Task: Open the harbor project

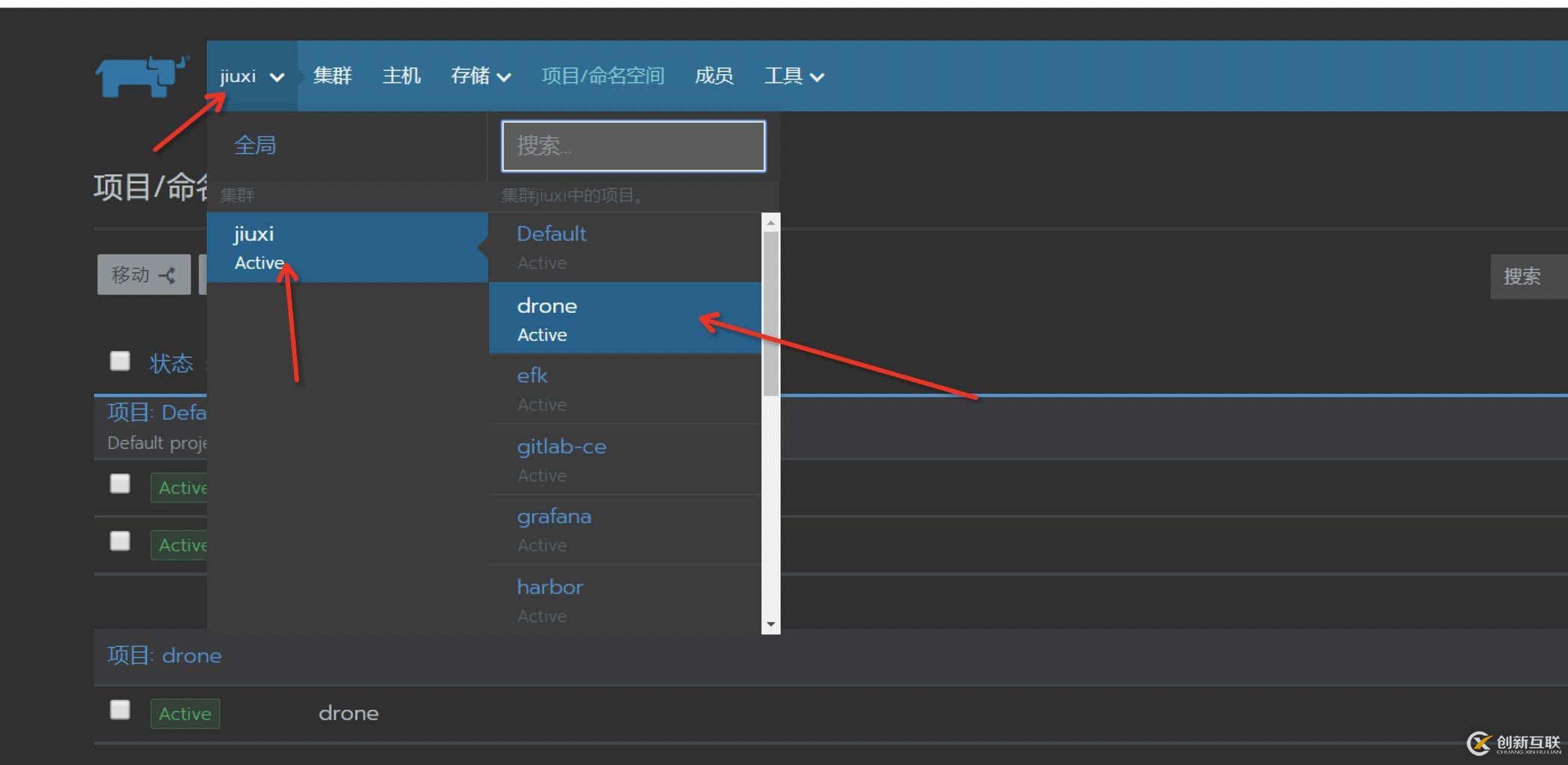Action: 550,586
